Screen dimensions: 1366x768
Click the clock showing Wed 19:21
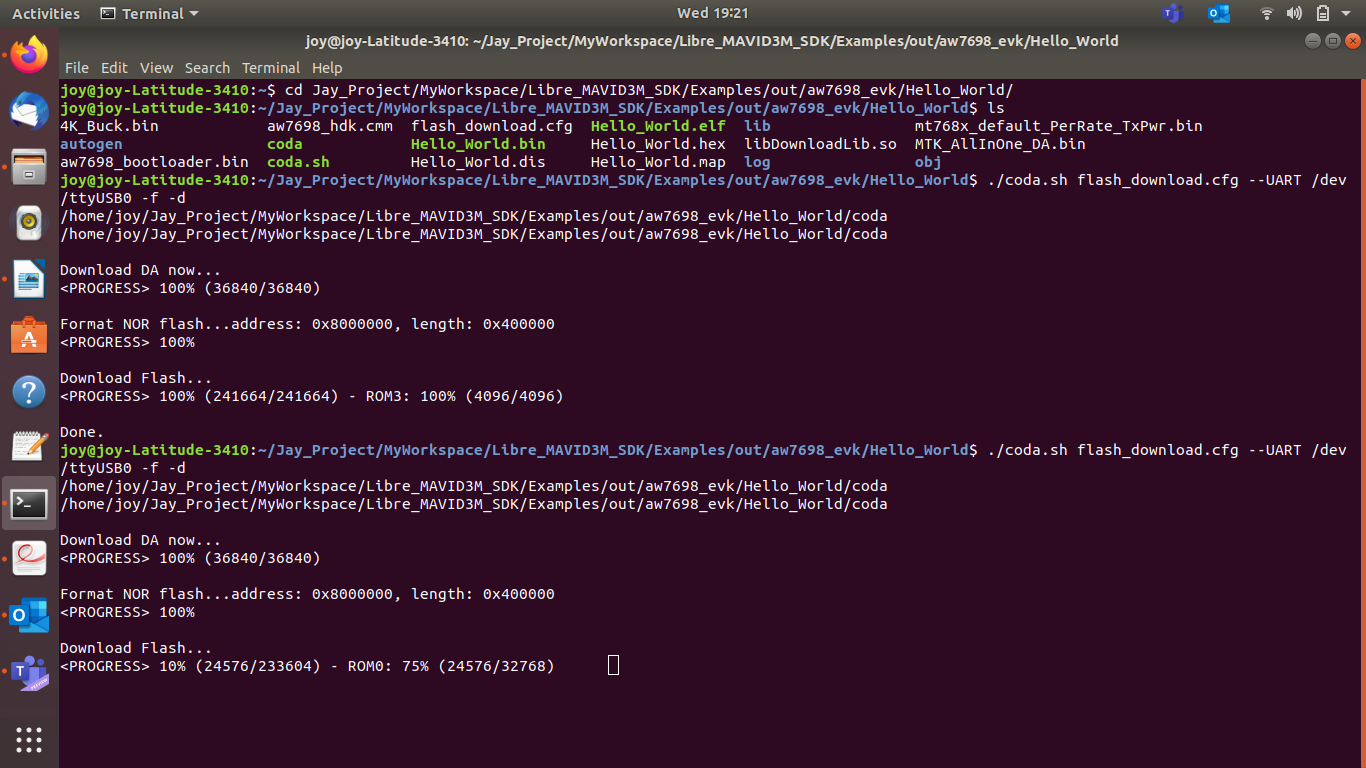tap(712, 14)
